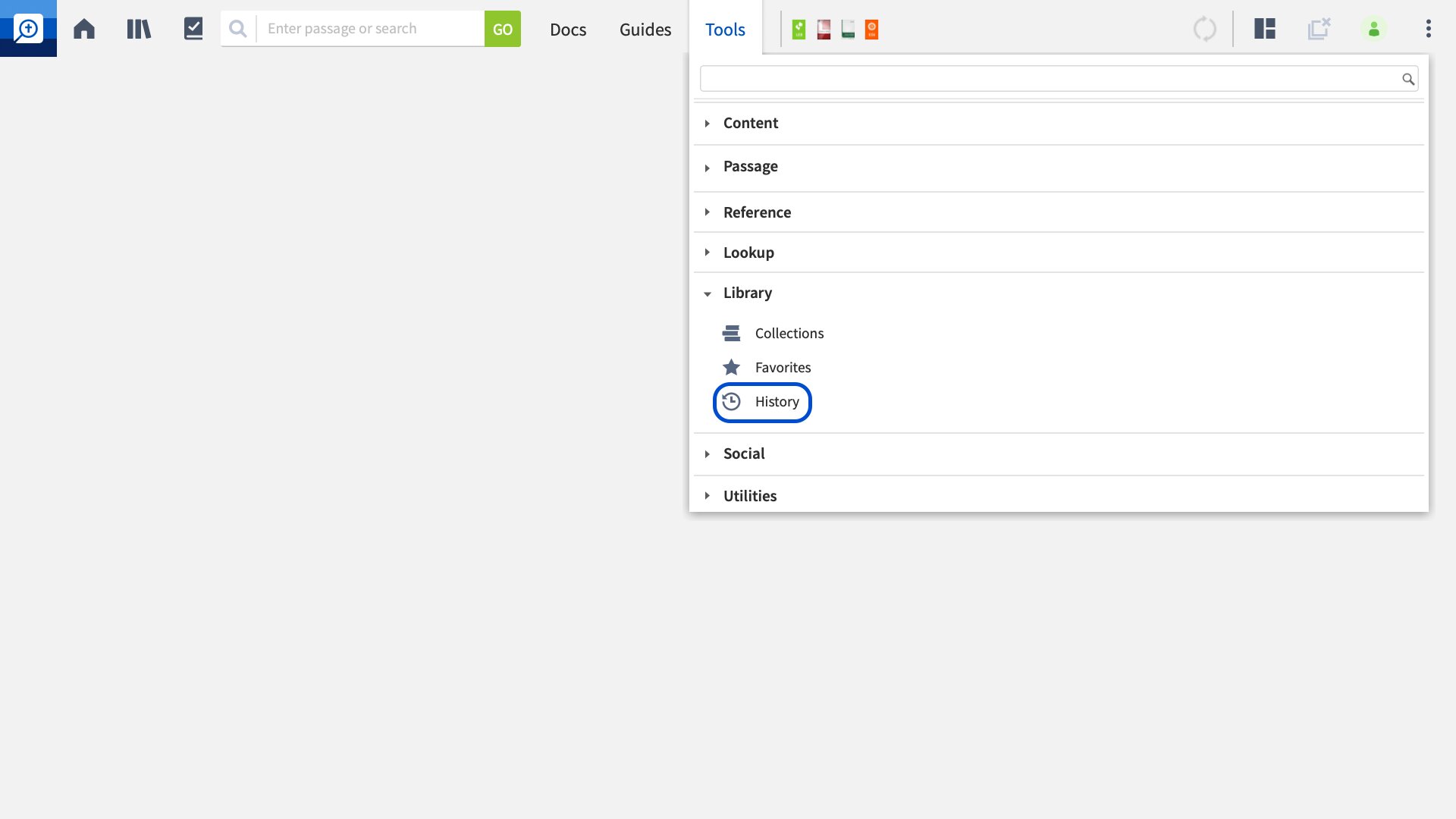Expand the Lookup section
The width and height of the screenshot is (1456, 819).
1059,253
